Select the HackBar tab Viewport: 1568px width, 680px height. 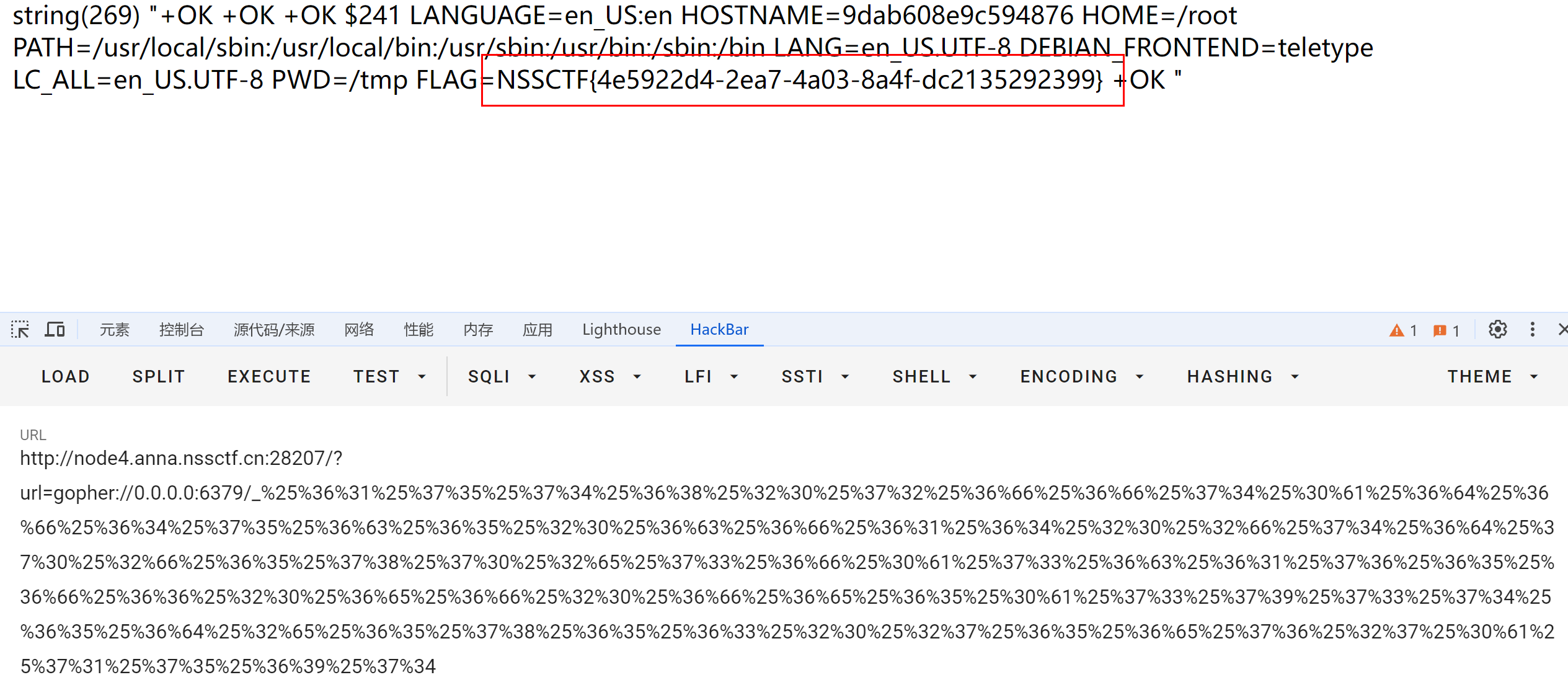coord(719,329)
